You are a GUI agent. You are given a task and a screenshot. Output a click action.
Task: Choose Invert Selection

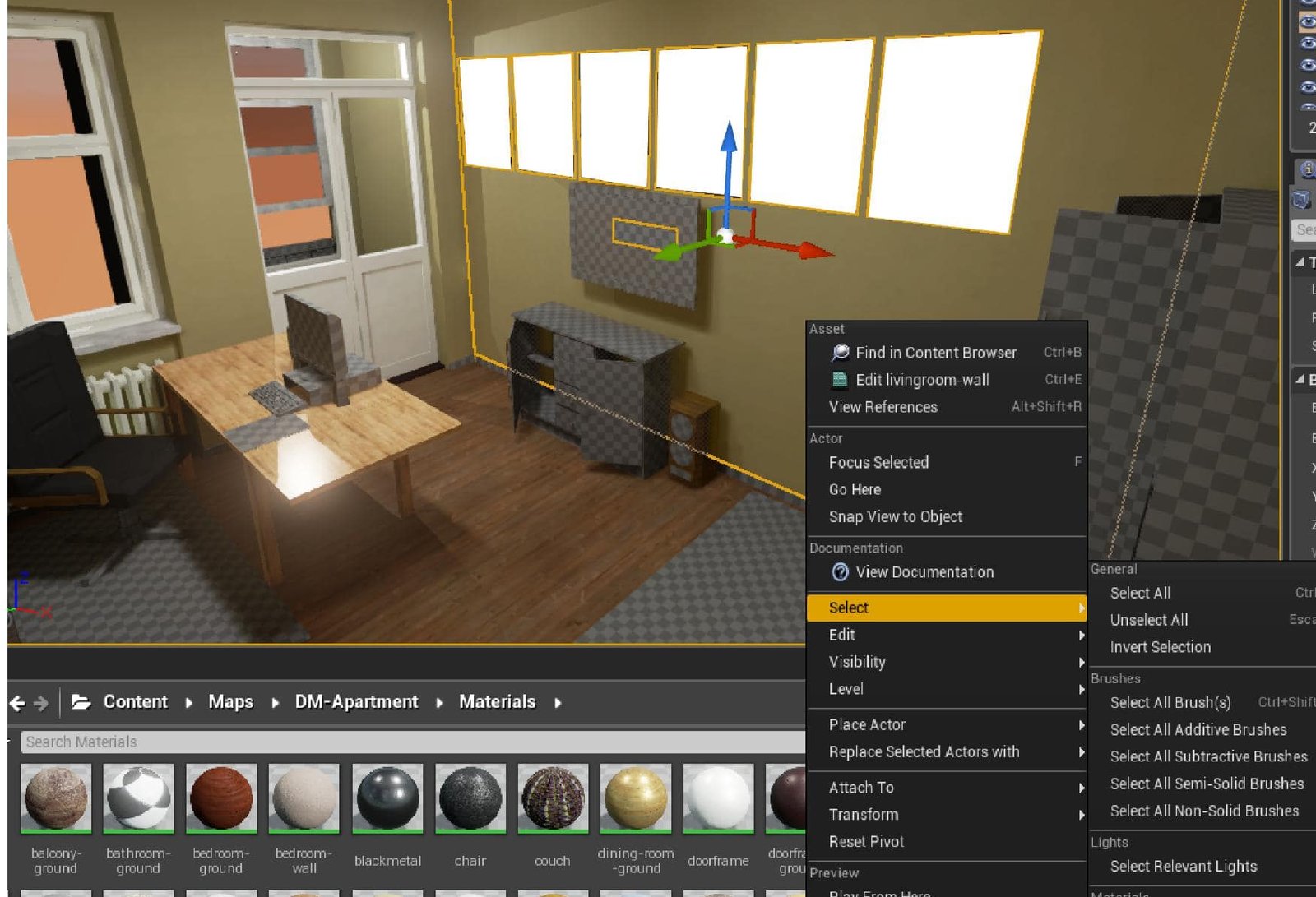coord(1202,647)
